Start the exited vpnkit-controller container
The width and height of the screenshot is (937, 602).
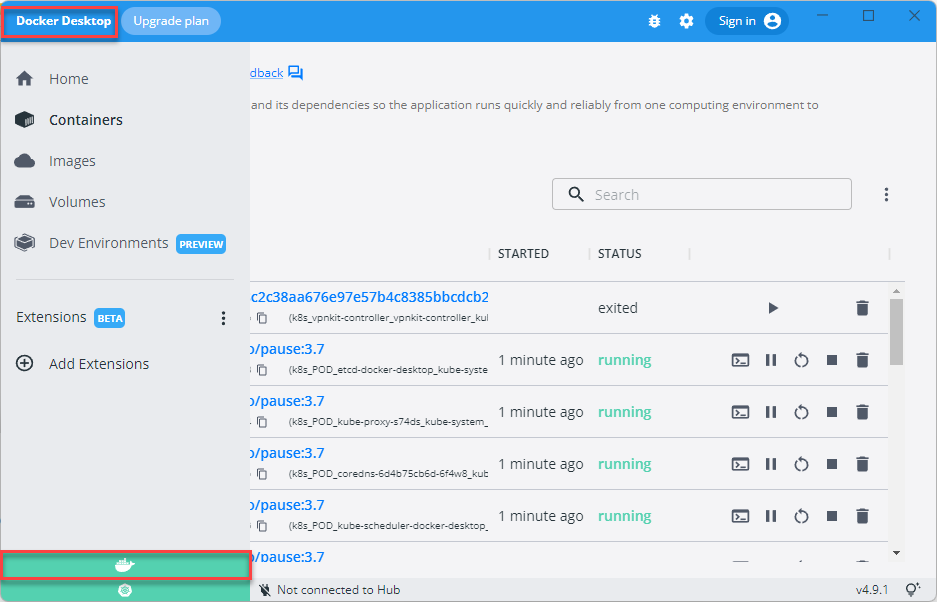(x=773, y=308)
